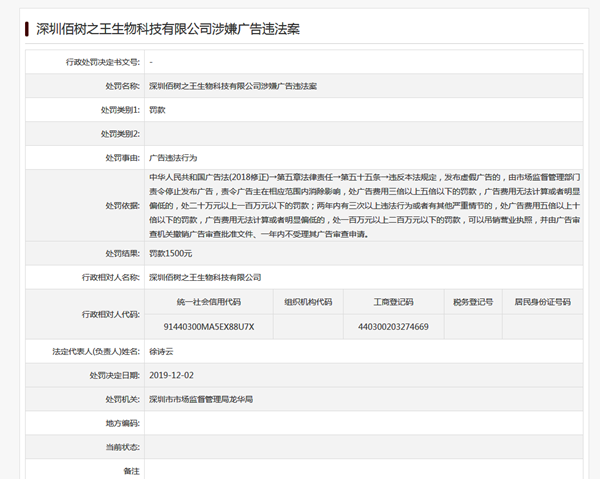
Task: Click the 税务登记号 column header
Action: pyautogui.click(x=473, y=302)
